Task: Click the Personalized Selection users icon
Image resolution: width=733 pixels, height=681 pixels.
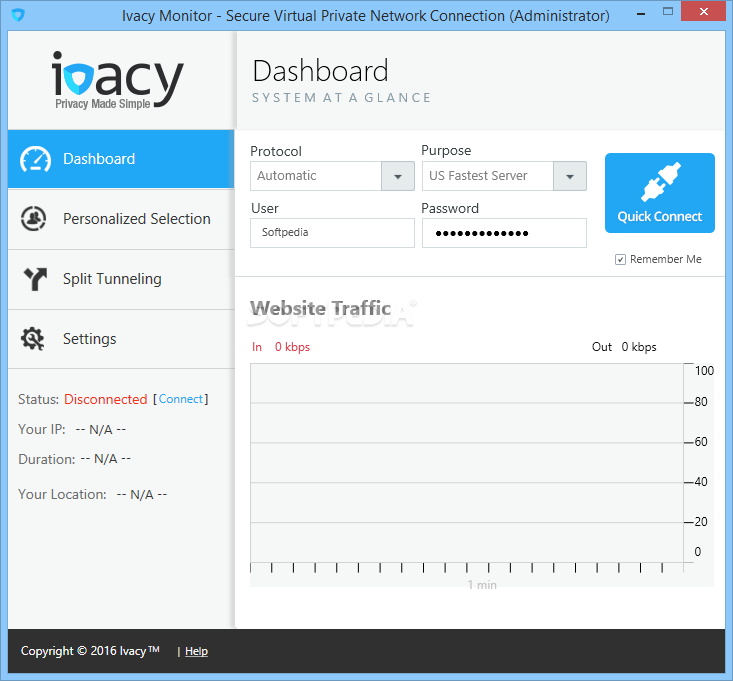Action: 33,218
